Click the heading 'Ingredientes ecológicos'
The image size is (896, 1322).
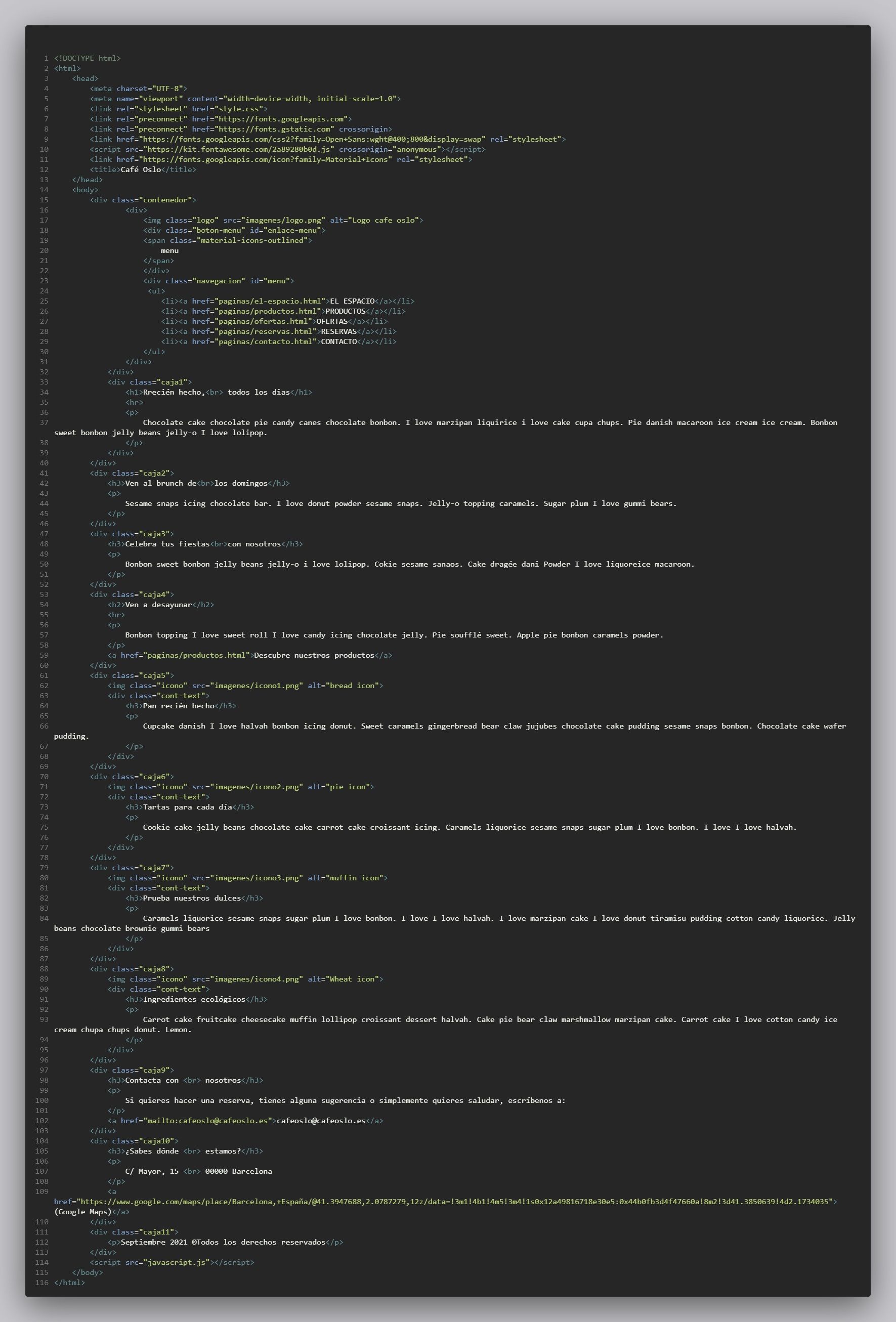(195, 999)
